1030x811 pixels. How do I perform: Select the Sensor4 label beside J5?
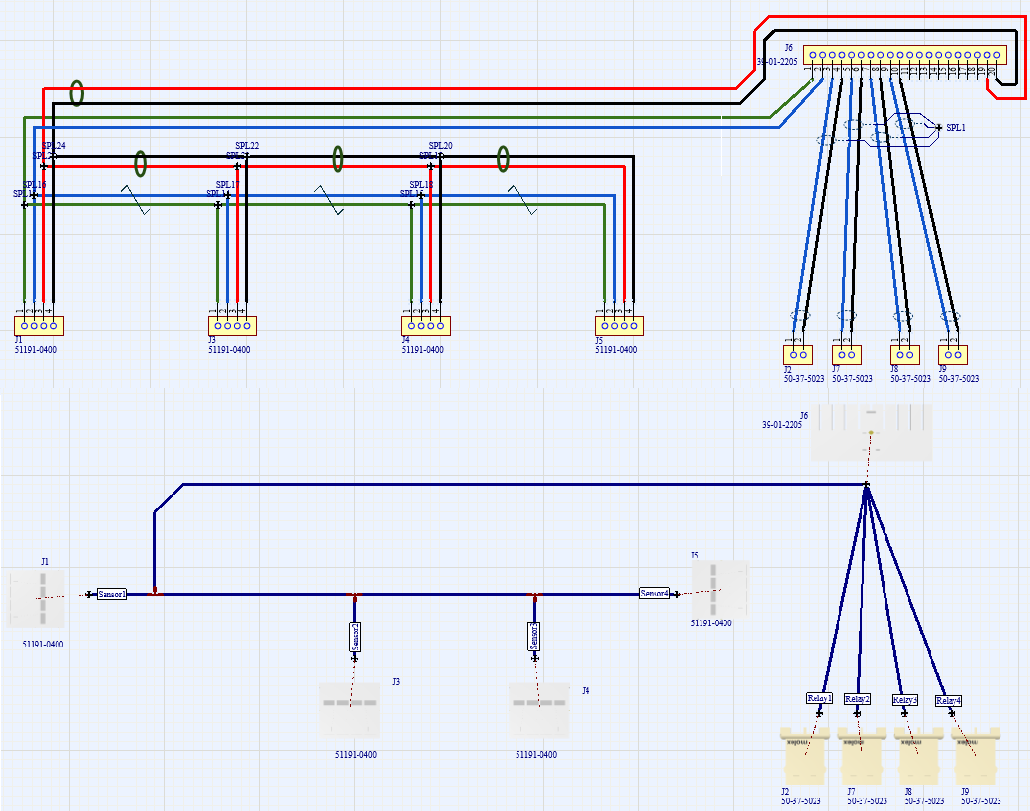pos(655,593)
